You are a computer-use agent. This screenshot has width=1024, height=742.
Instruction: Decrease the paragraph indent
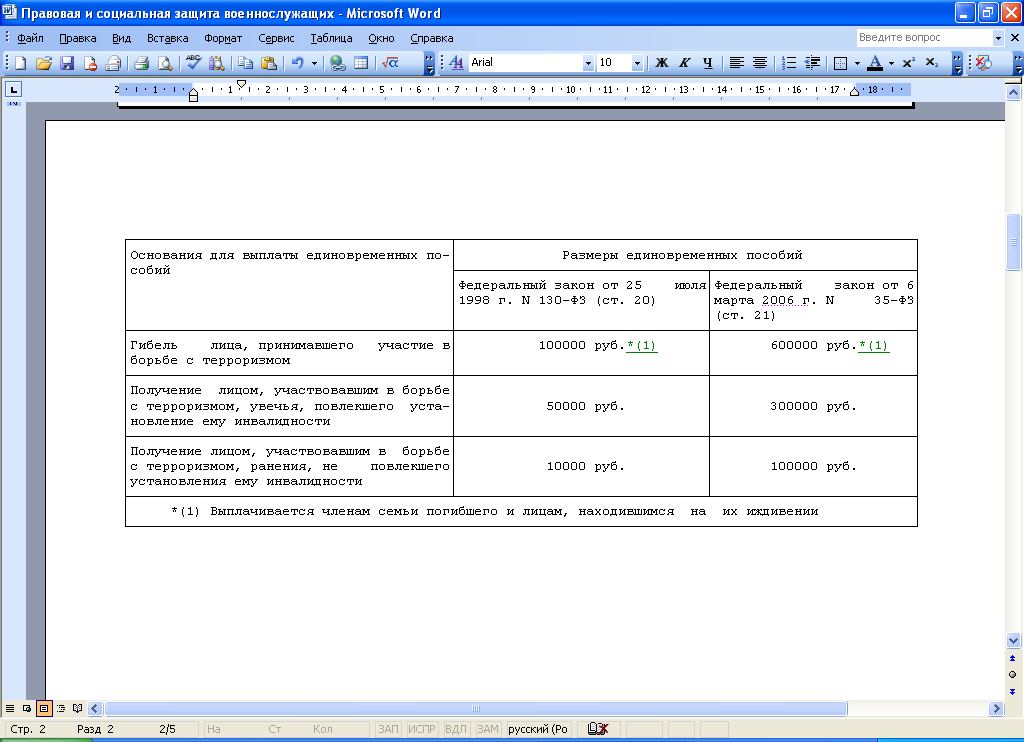point(812,63)
